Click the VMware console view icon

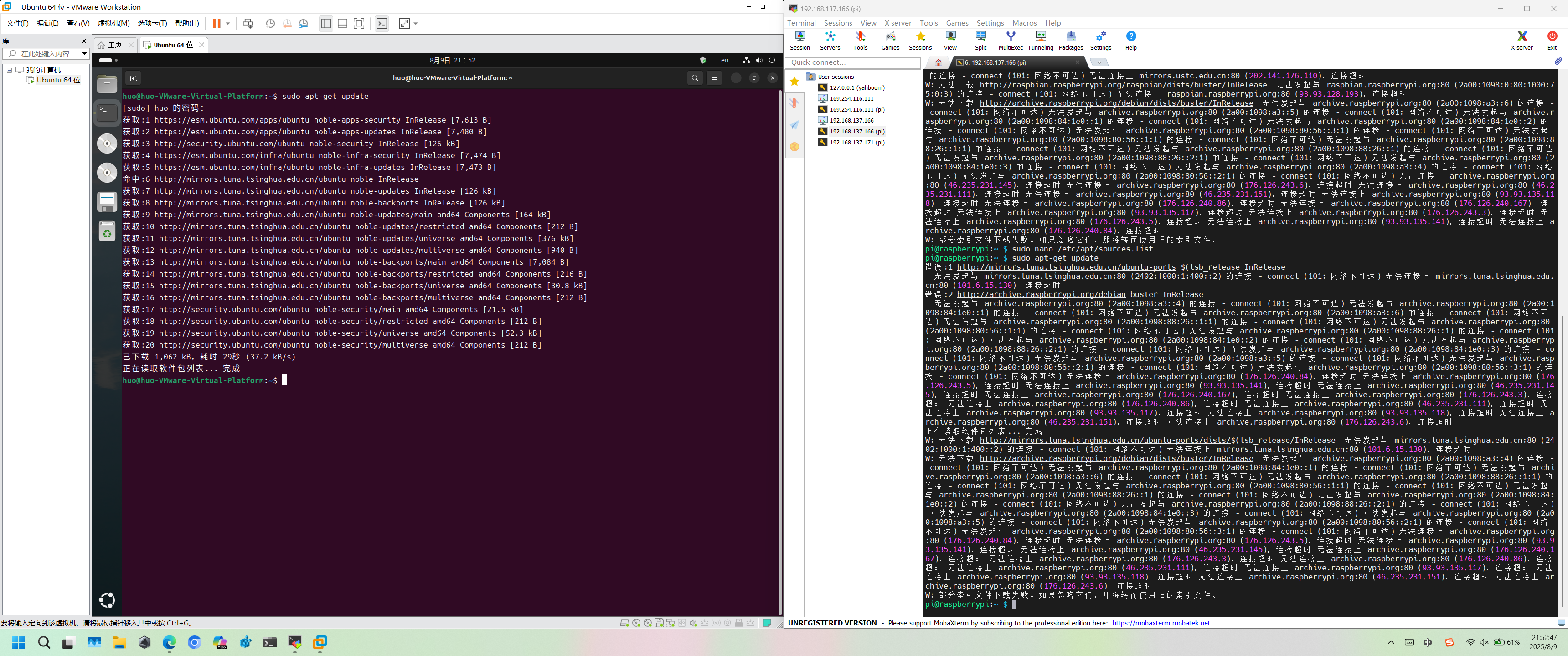pos(382,24)
